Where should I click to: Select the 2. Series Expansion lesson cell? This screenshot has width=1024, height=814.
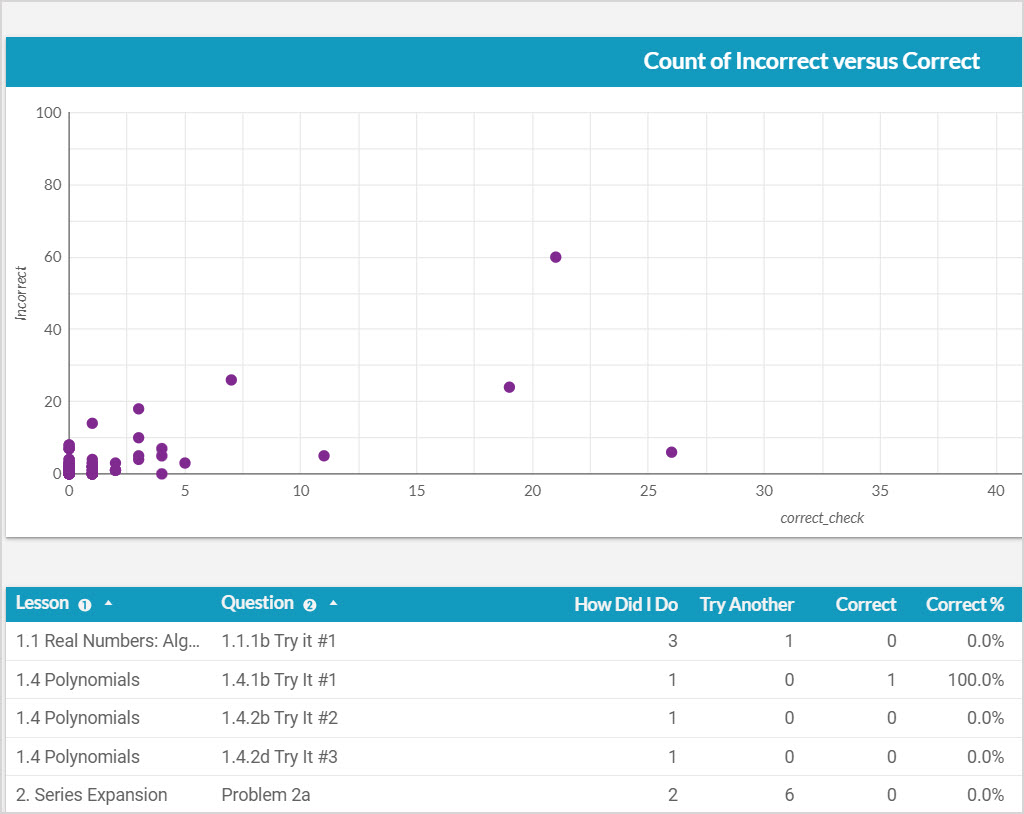[92, 795]
